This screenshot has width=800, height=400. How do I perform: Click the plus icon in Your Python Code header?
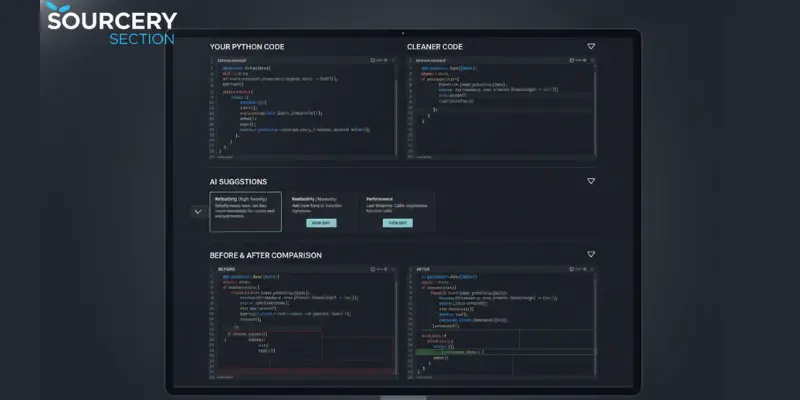[386, 60]
